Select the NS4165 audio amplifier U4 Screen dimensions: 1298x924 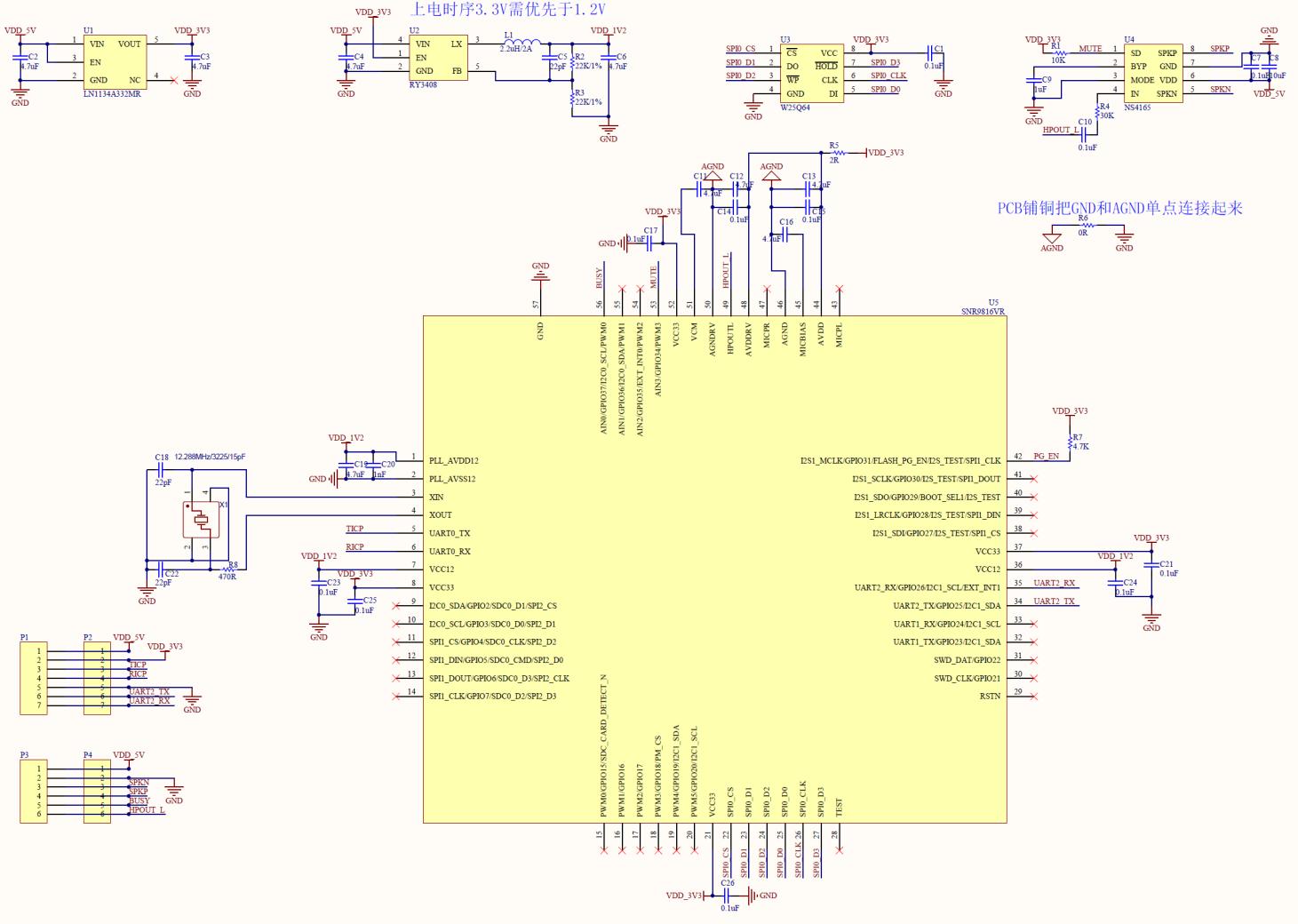point(1155,71)
